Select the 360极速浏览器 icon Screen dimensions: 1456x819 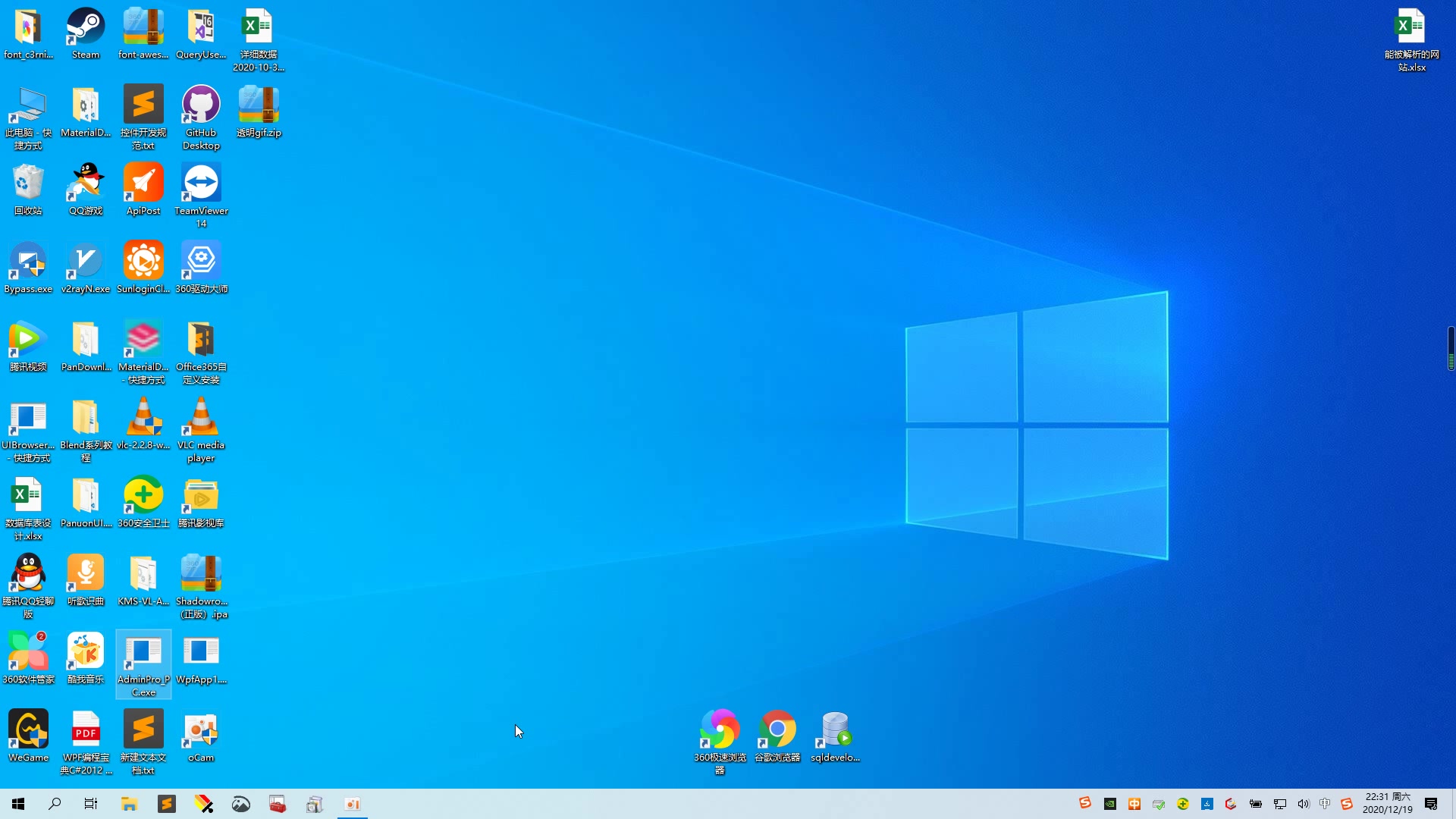pyautogui.click(x=720, y=743)
